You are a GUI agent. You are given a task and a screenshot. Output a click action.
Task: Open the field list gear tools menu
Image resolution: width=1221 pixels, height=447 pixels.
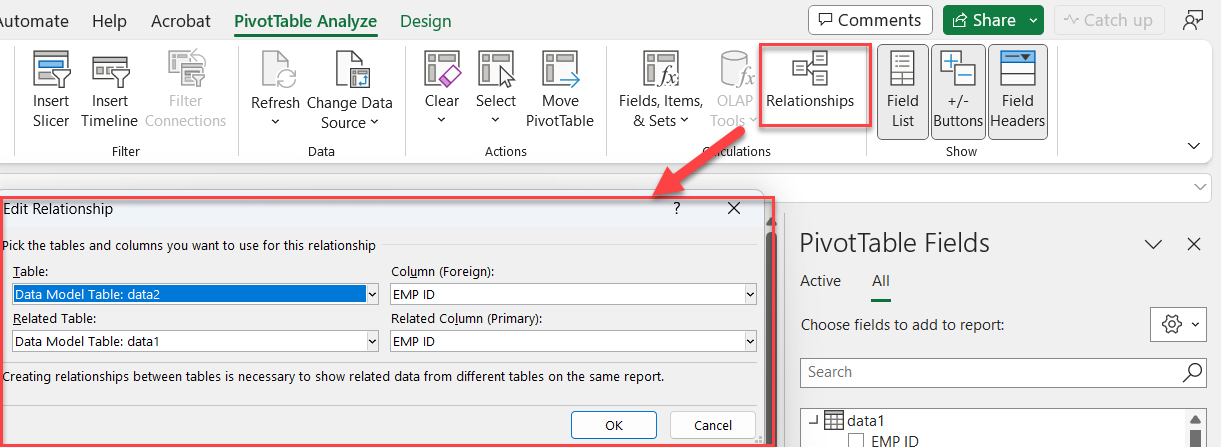(1179, 323)
